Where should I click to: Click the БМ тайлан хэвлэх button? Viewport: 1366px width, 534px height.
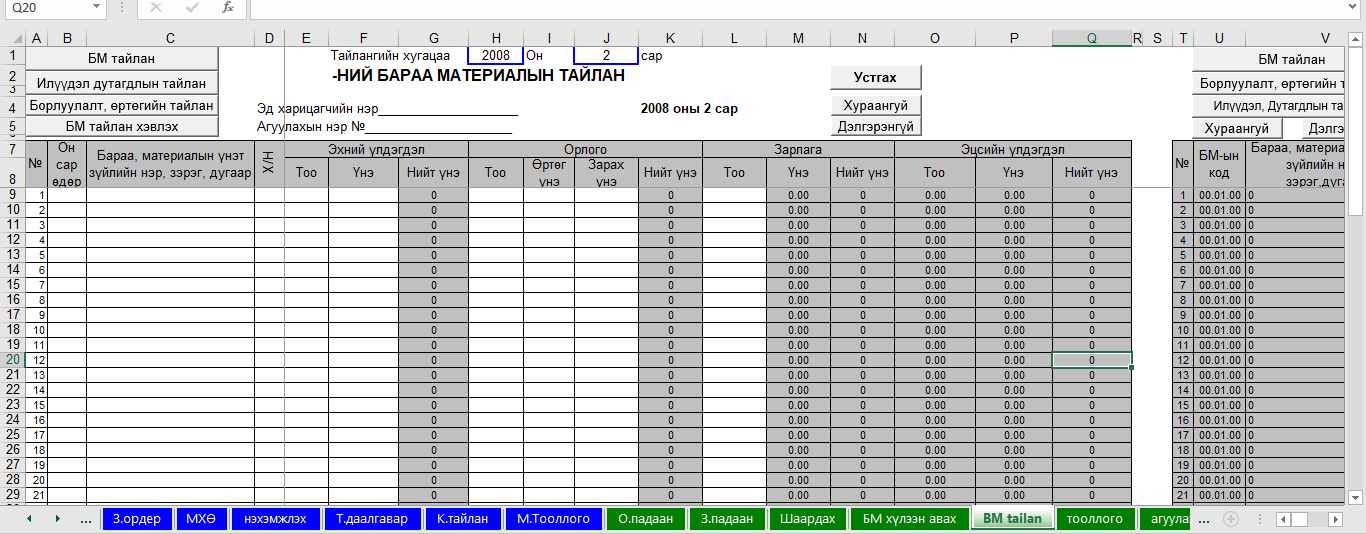click(x=121, y=126)
